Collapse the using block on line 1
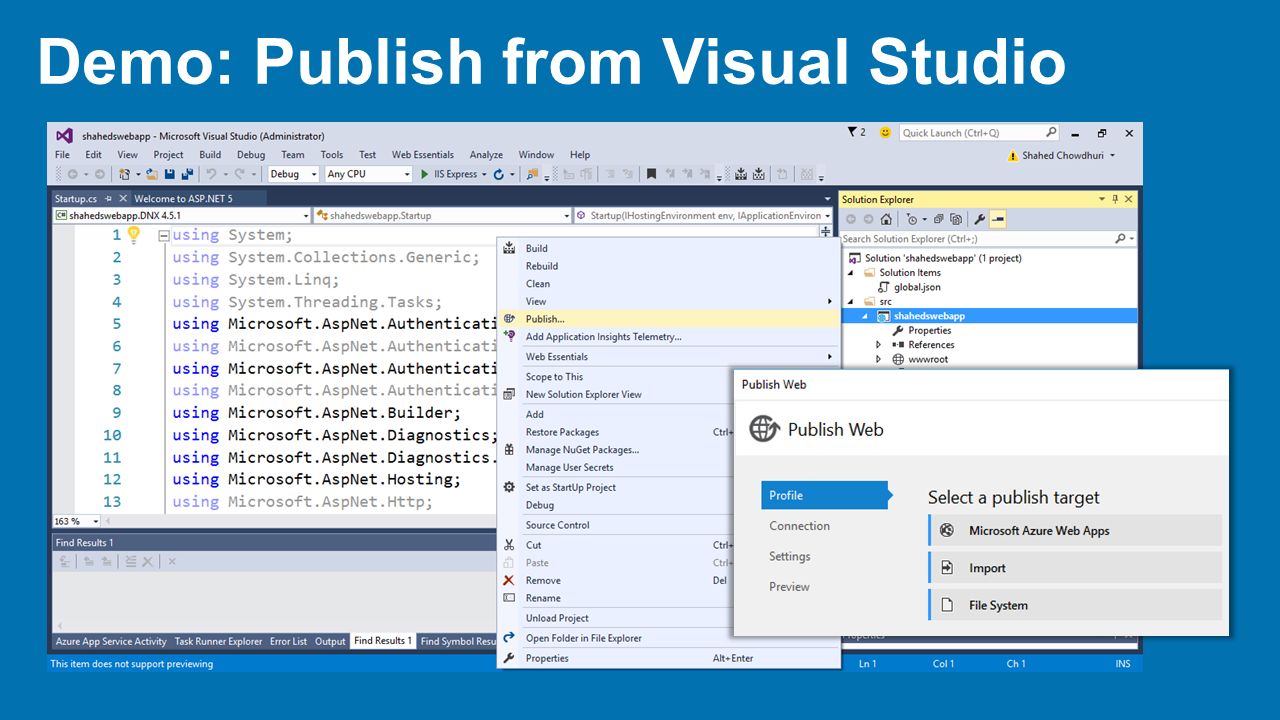The image size is (1280, 720). point(163,236)
